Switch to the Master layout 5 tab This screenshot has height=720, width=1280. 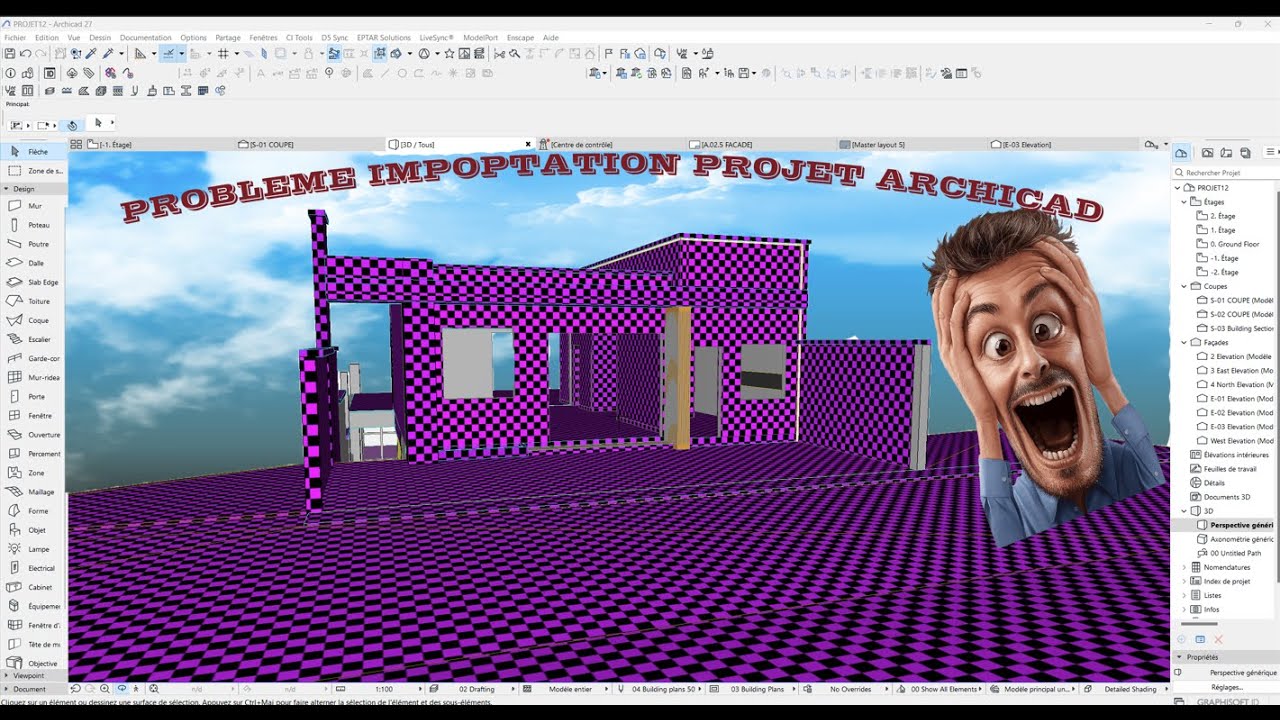(912, 144)
